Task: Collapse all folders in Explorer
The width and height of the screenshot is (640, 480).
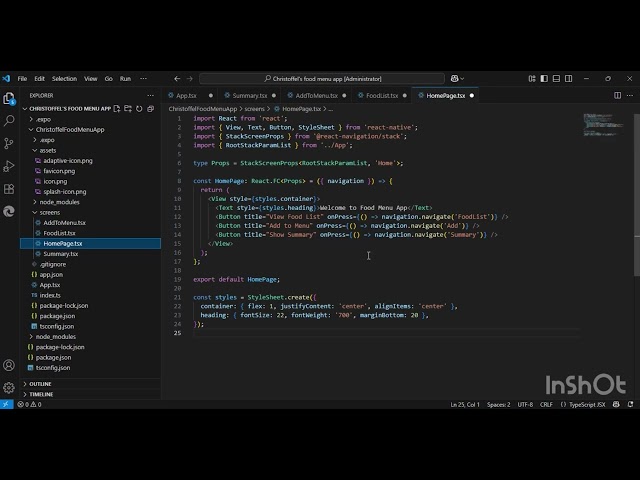Action: [x=151, y=109]
